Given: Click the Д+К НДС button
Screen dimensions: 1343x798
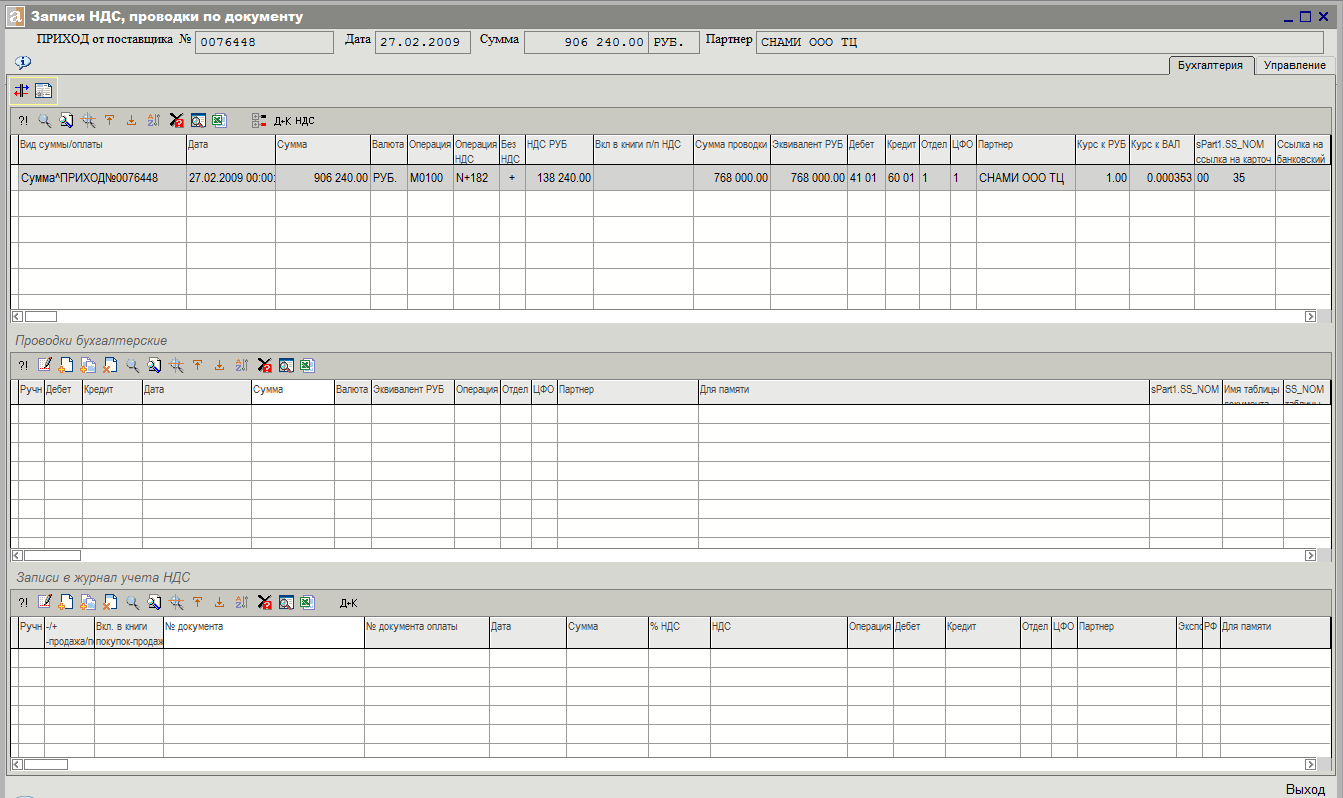Looking at the screenshot, I should [294, 121].
